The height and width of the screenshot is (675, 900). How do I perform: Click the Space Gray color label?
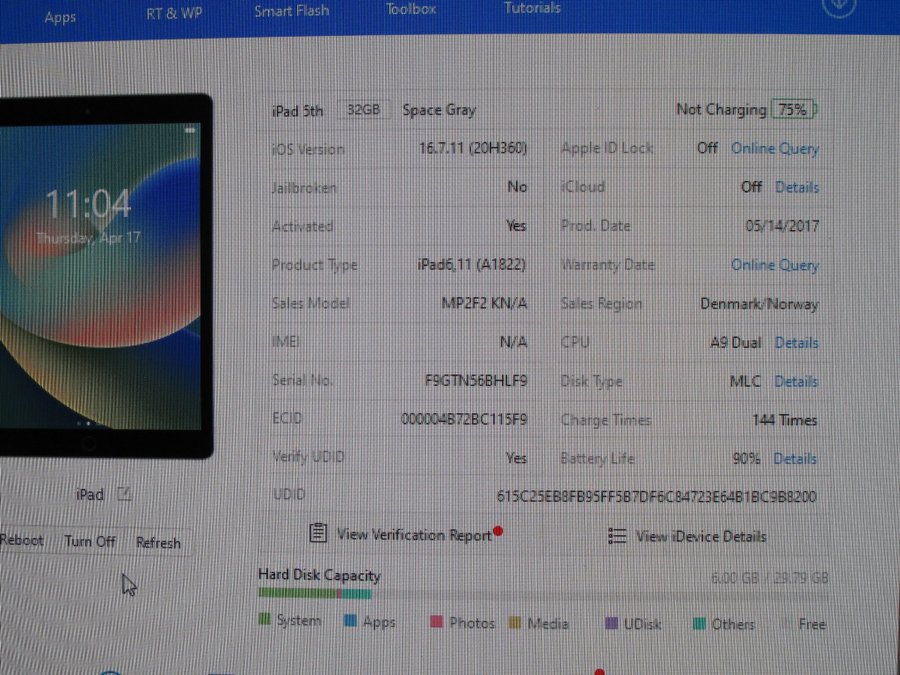point(439,110)
